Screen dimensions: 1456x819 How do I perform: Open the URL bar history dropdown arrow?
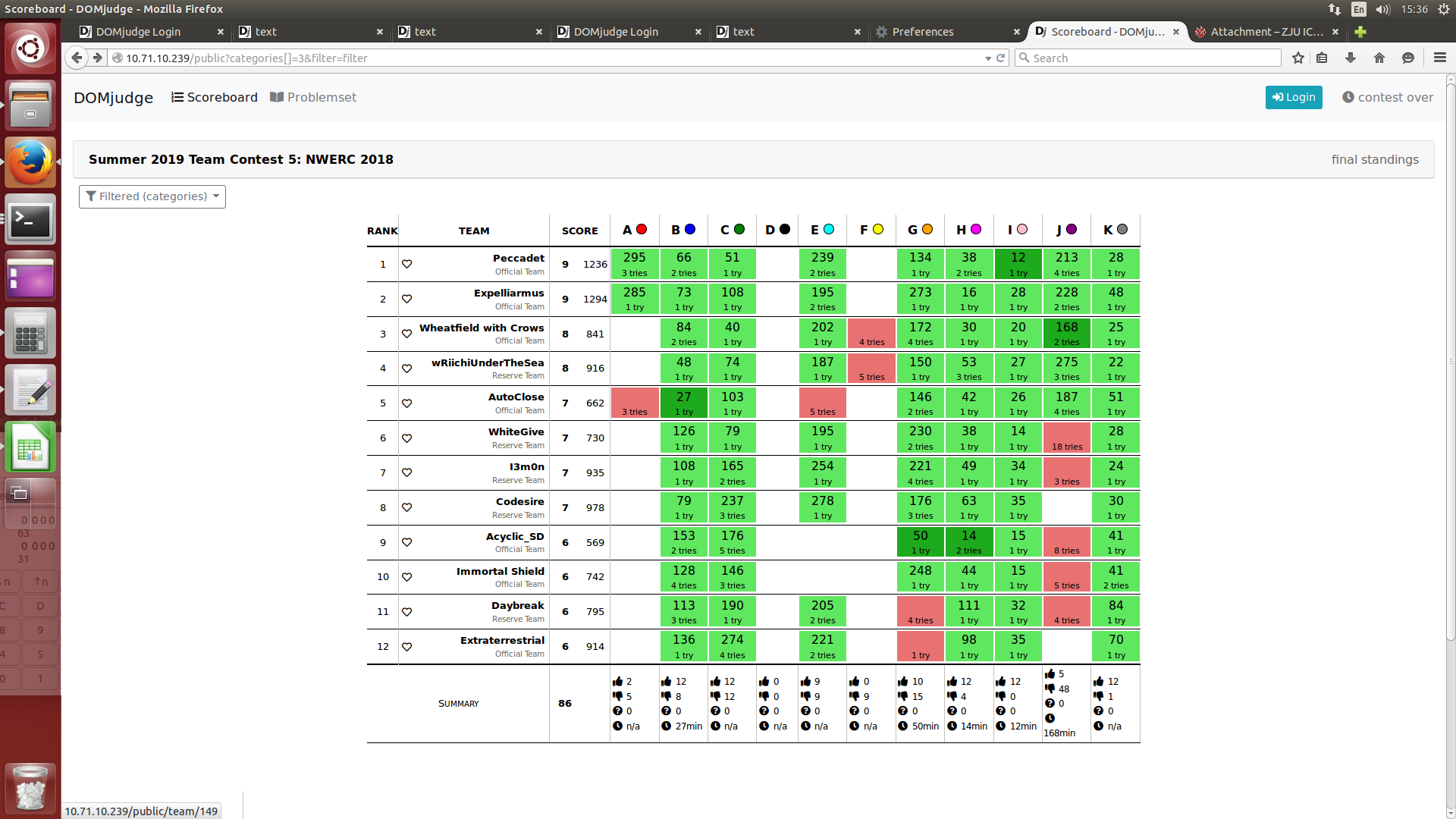point(988,58)
